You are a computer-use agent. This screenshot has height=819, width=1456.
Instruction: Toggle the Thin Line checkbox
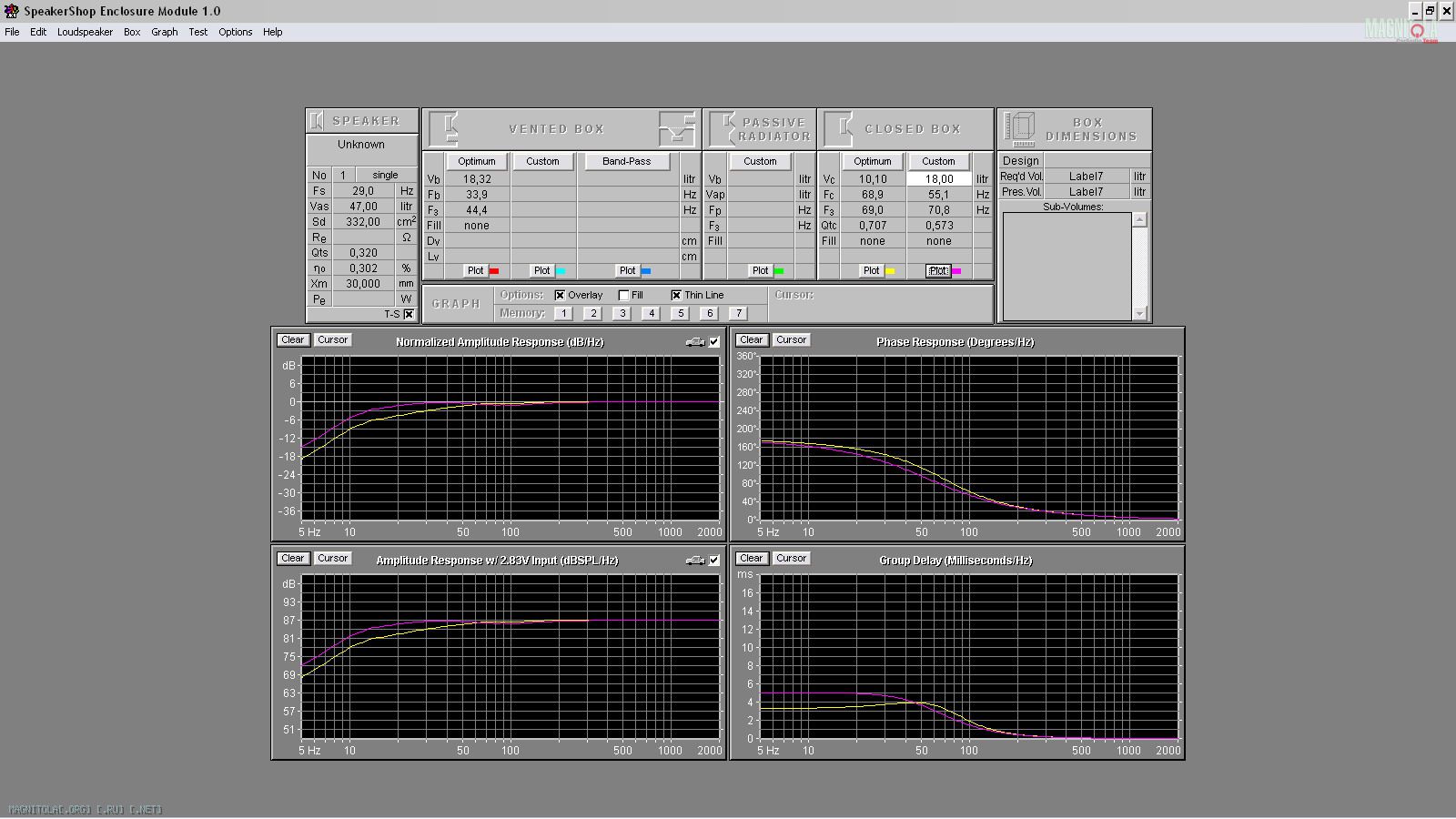tap(676, 295)
